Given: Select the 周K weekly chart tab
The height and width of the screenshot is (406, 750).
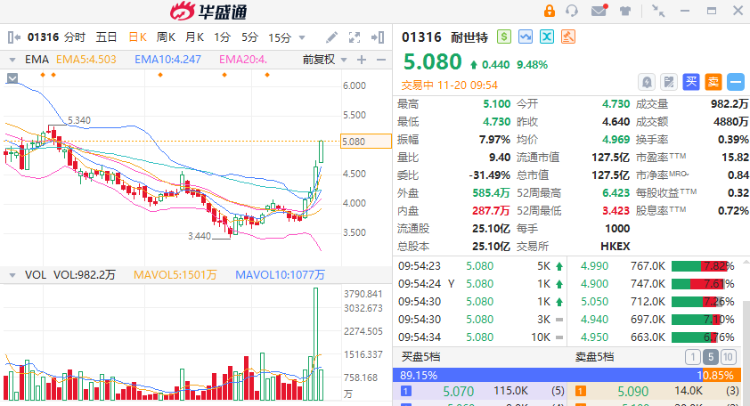Looking at the screenshot, I should tap(165, 37).
